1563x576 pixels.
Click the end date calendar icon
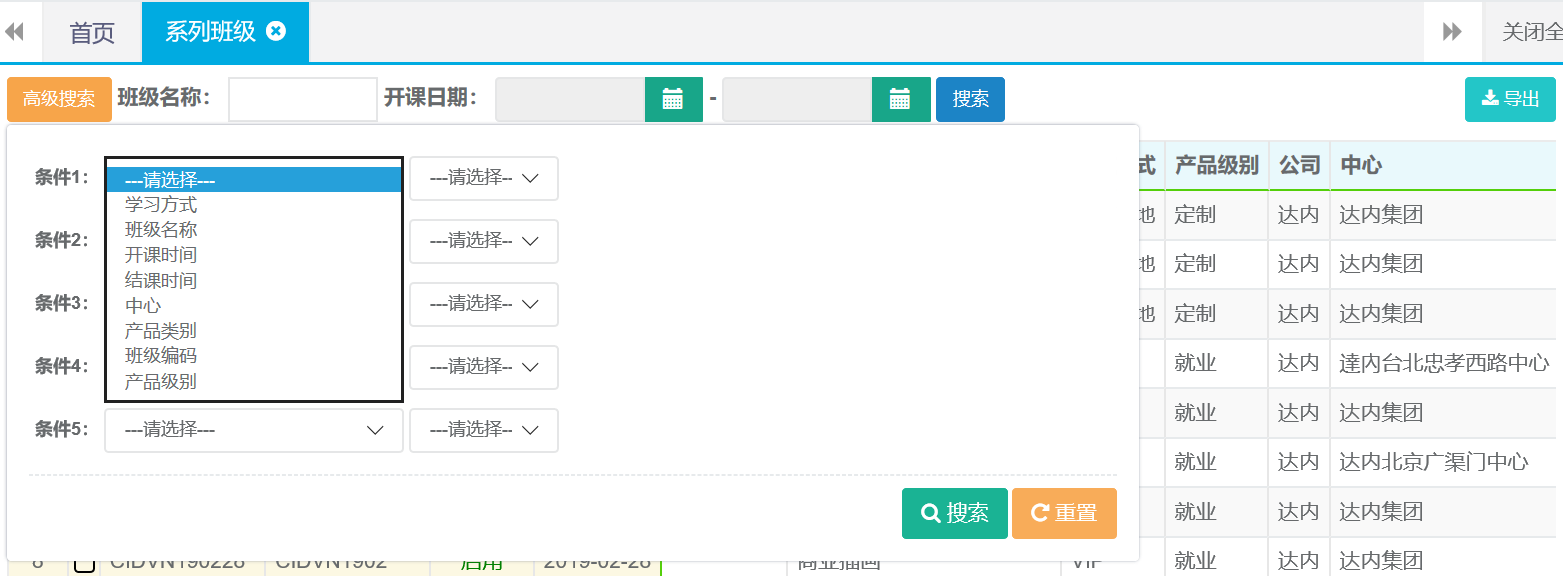(x=900, y=99)
